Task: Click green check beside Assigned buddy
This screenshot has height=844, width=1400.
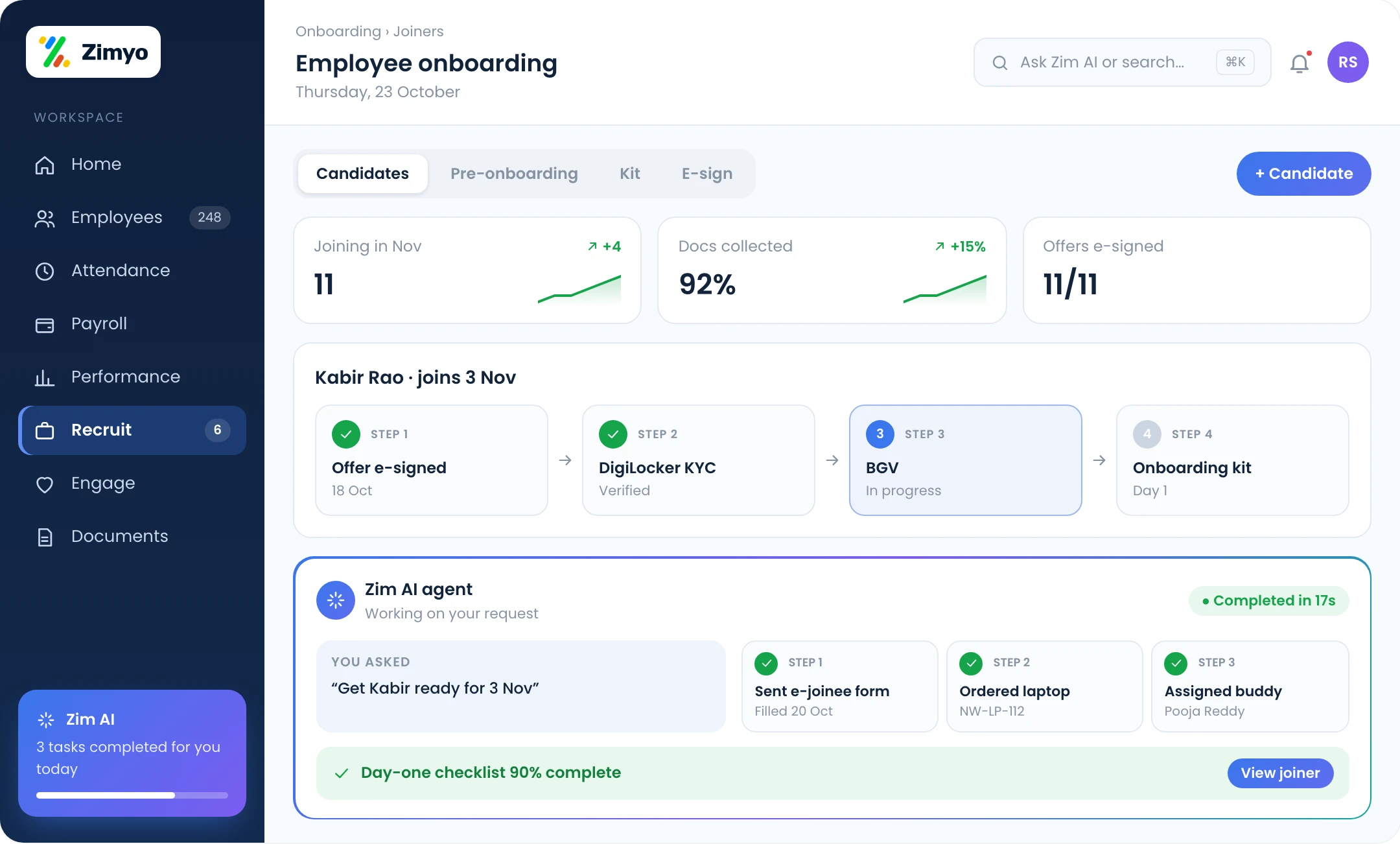Action: point(1176,663)
